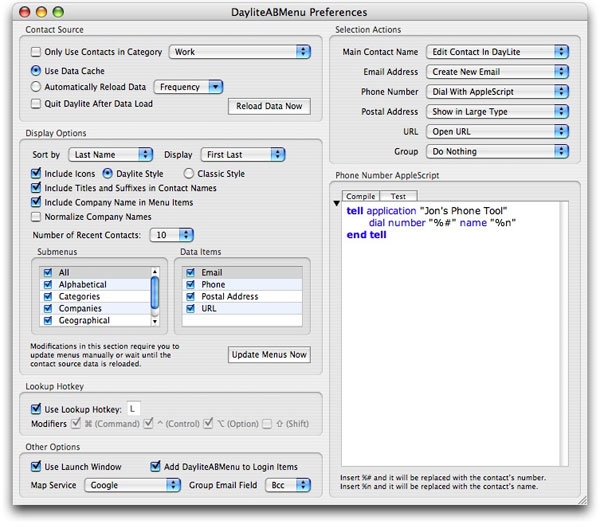This screenshot has height=527, width=600.
Task: Toggle the Option modifier checkbox
Action: [209, 423]
